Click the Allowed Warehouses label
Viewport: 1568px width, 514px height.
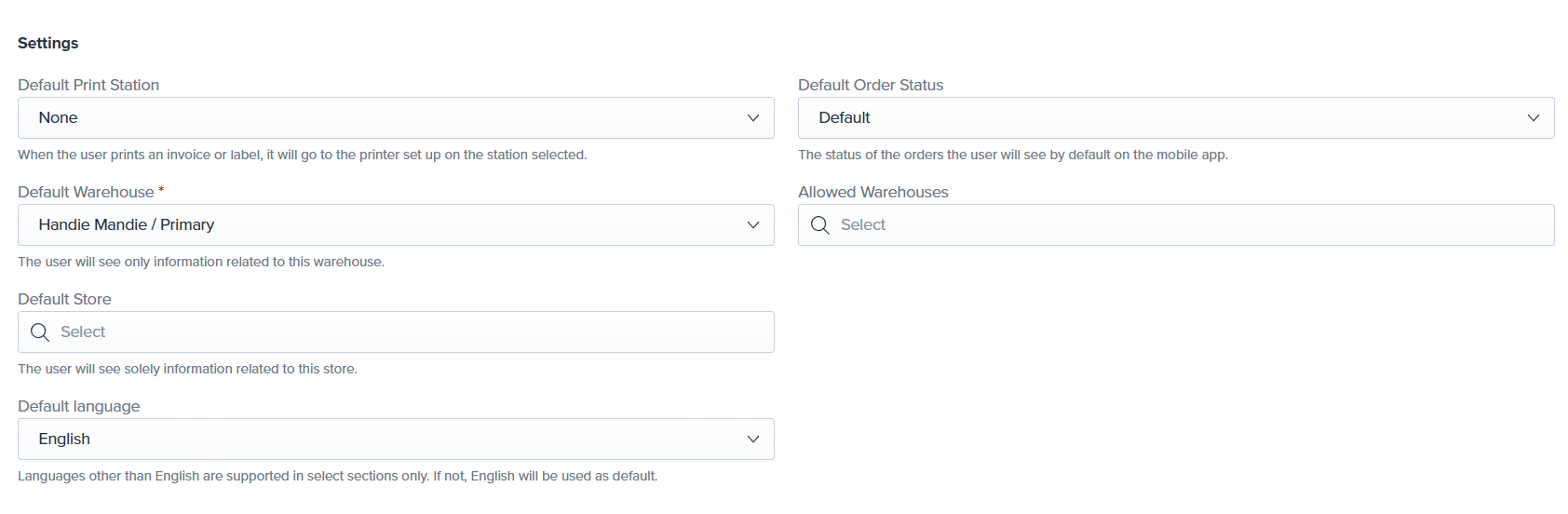click(873, 192)
